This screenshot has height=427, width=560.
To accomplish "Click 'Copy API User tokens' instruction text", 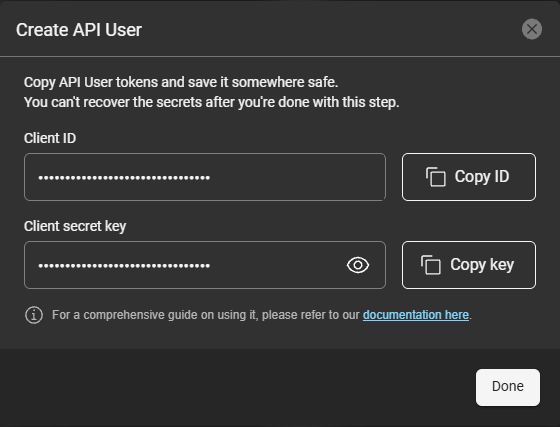I will click(x=181, y=82).
